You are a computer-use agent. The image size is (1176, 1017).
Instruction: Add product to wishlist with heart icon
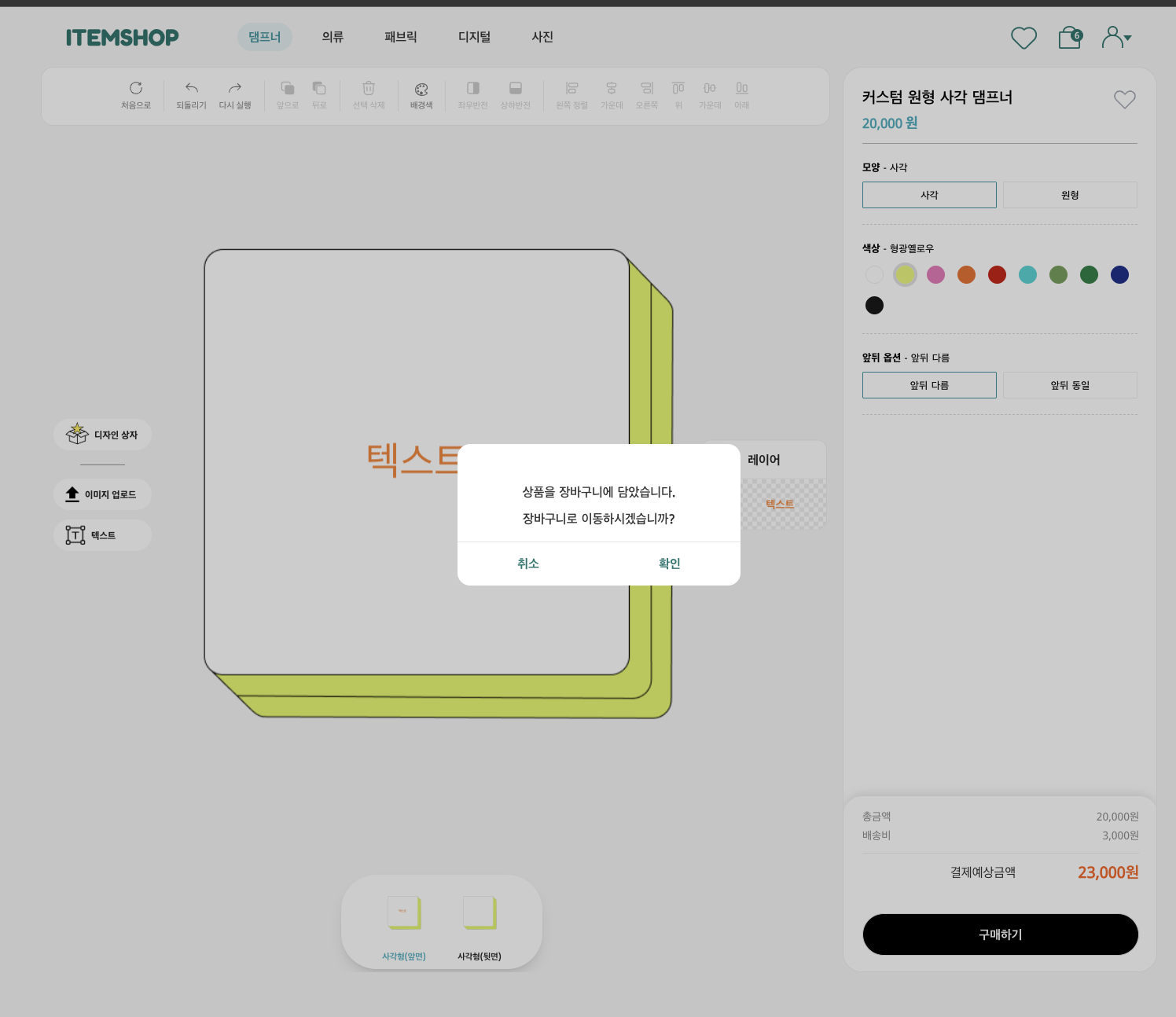1124,100
